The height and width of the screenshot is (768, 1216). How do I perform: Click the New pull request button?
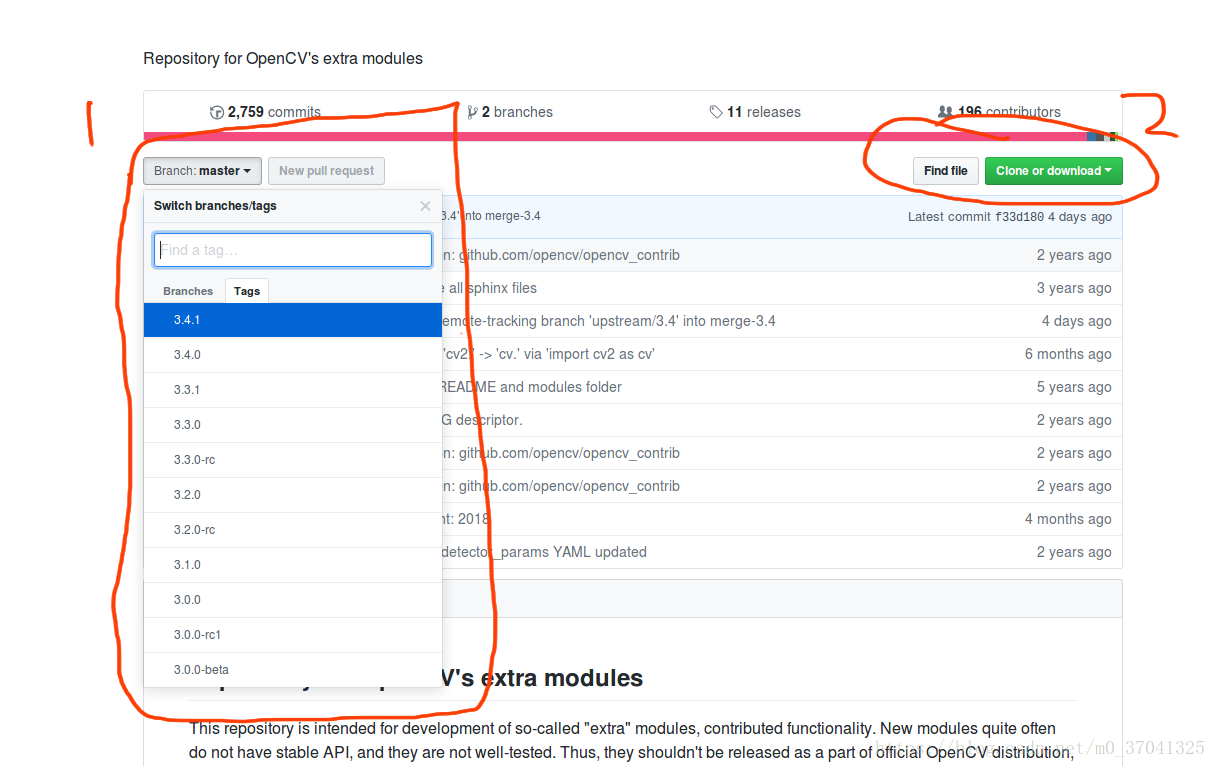pos(326,171)
